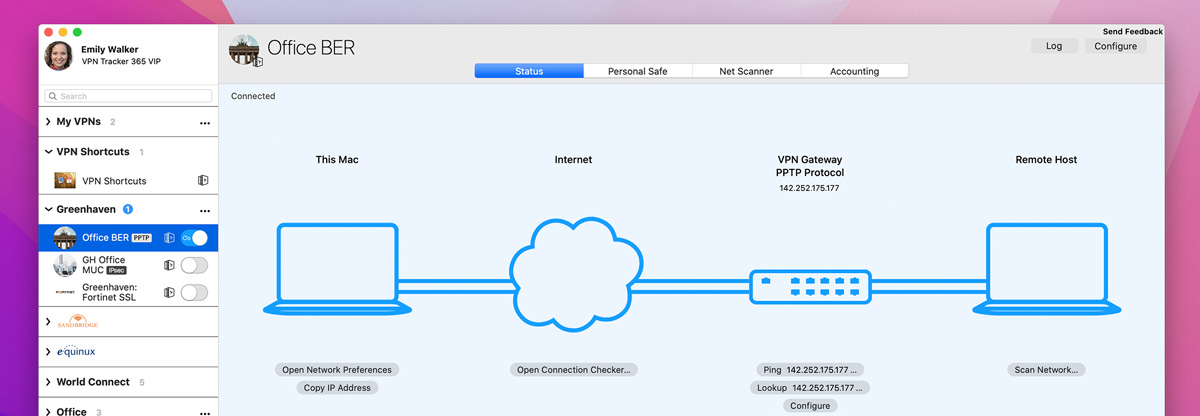Click the Open Connection Checker button
This screenshot has width=1200, height=416.
pos(573,370)
